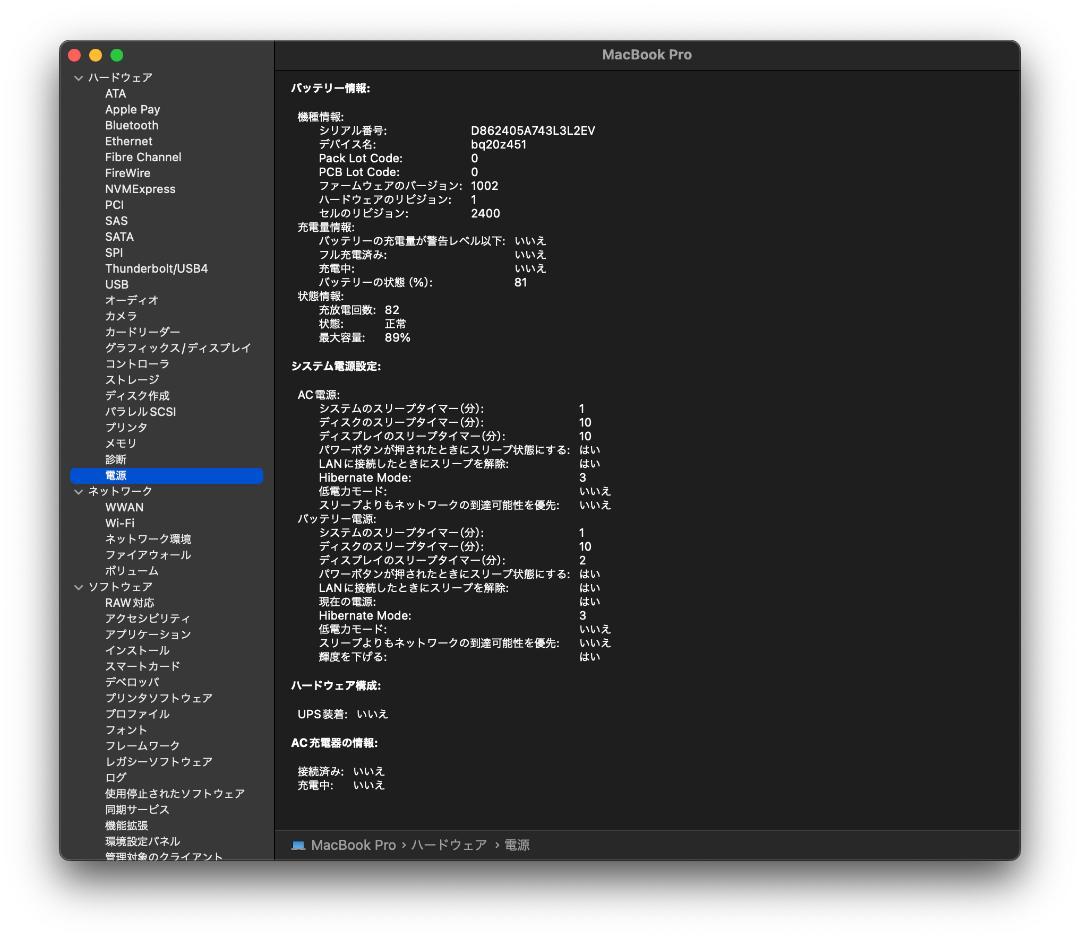Open Wi-Fi network information
The height and width of the screenshot is (939, 1080).
(x=120, y=523)
